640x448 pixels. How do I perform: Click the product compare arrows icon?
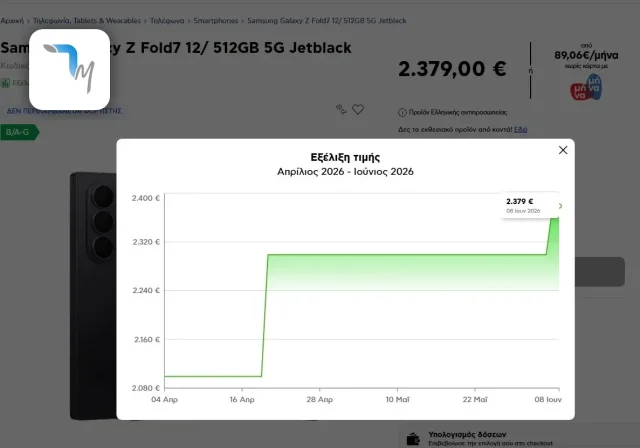[341, 109]
